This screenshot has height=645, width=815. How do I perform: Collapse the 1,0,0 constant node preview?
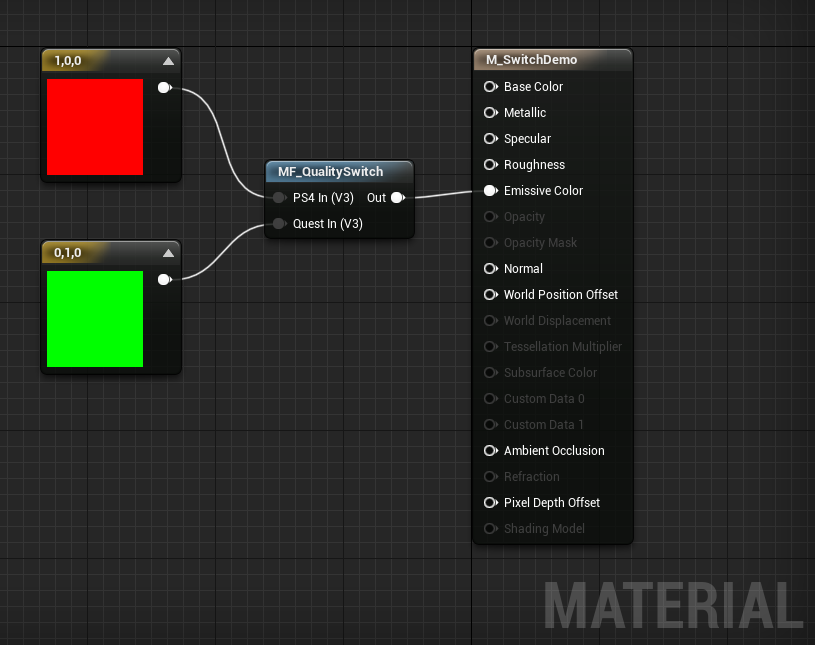[x=168, y=61]
